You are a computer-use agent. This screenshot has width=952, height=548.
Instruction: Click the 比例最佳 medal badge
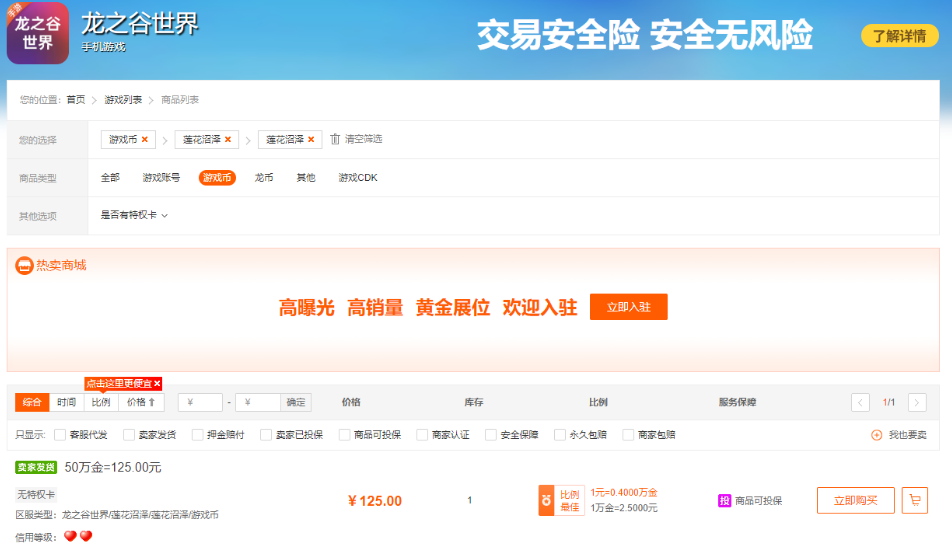point(561,501)
